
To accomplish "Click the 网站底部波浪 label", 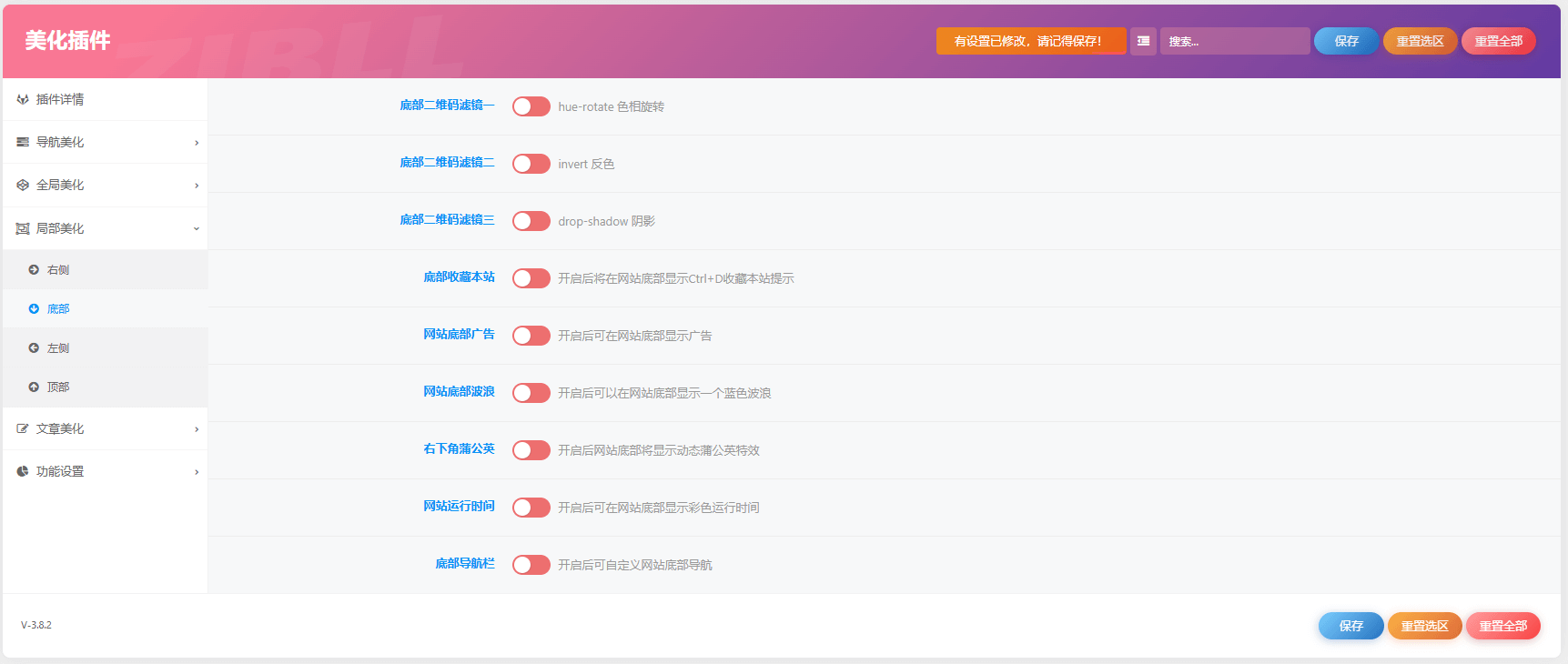I will (x=459, y=392).
